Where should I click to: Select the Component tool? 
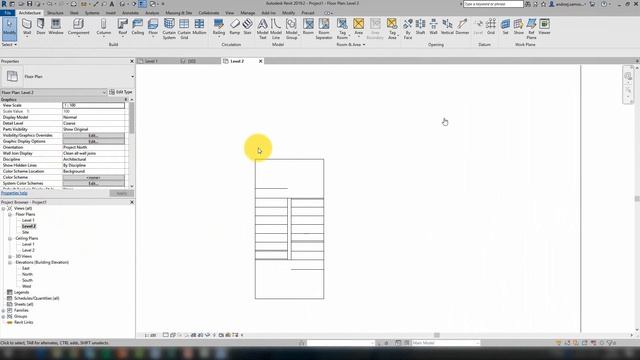point(78,27)
